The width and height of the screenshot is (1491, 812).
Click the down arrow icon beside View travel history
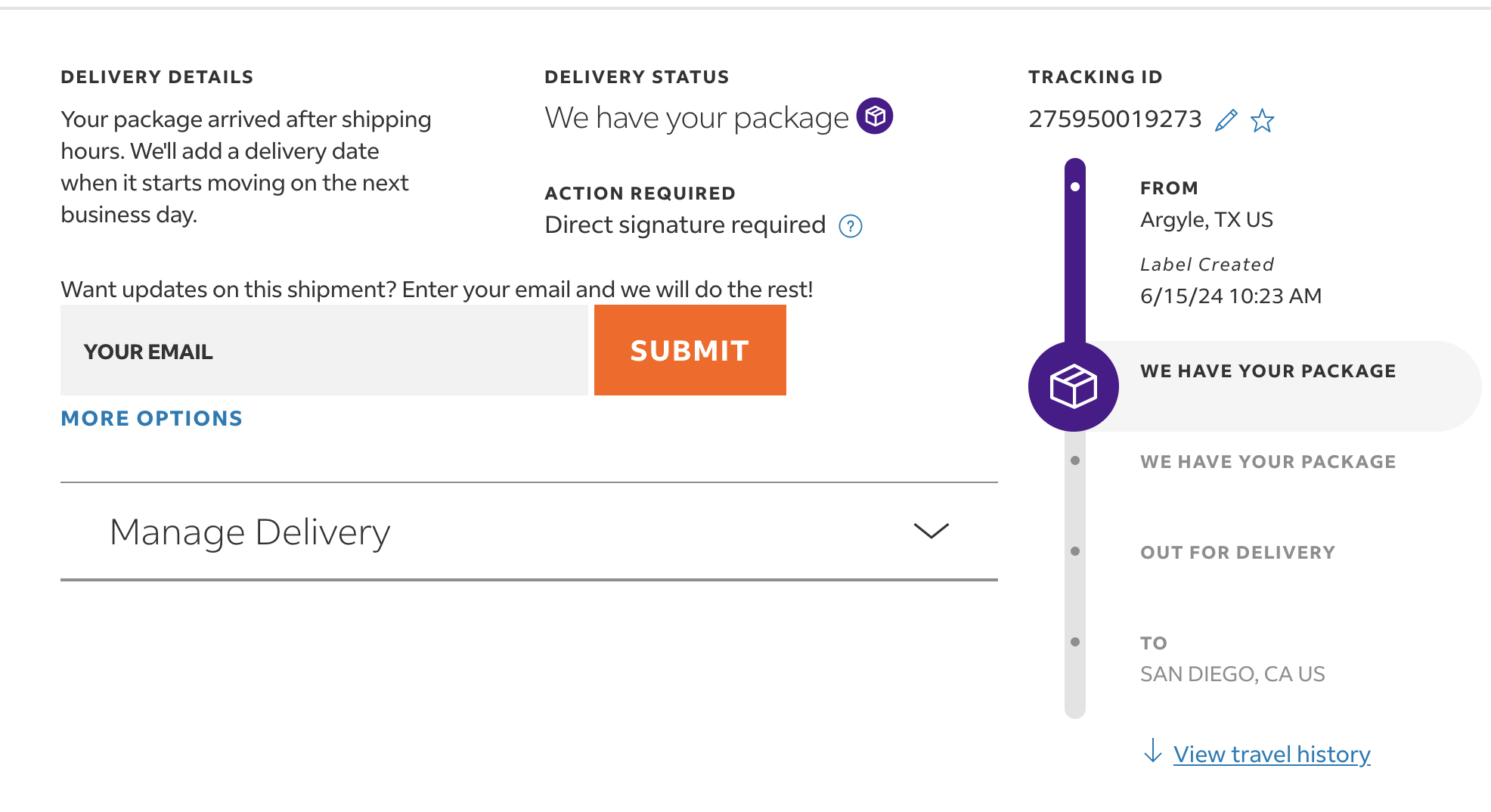tap(1153, 751)
